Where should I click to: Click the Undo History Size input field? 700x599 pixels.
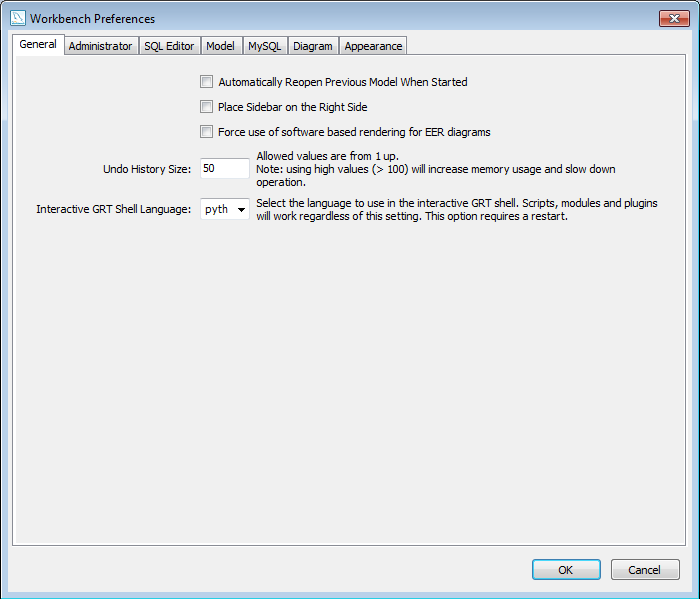(224, 169)
